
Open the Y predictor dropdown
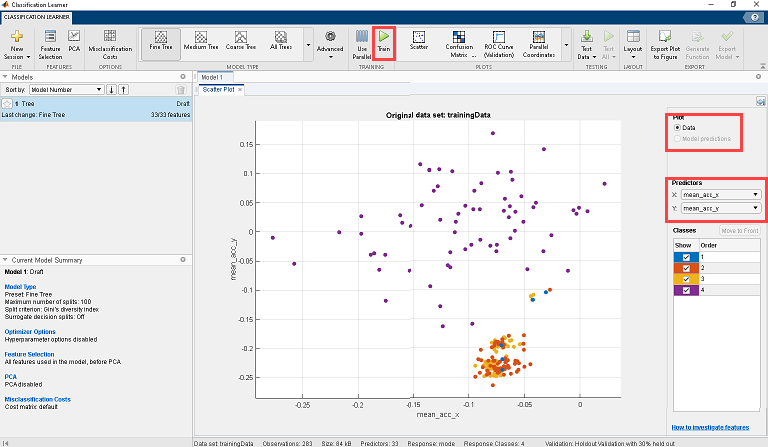pyautogui.click(x=720, y=208)
